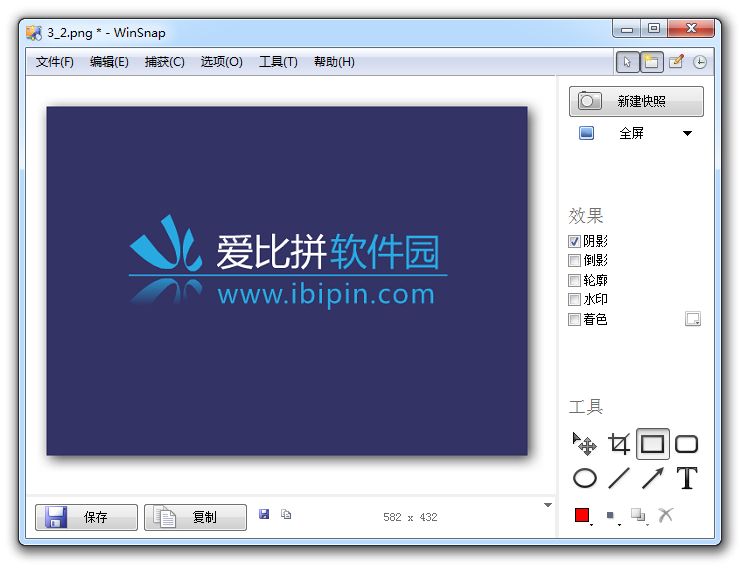Open the 帮助(H) menu
The width and height of the screenshot is (740, 569).
click(x=334, y=62)
